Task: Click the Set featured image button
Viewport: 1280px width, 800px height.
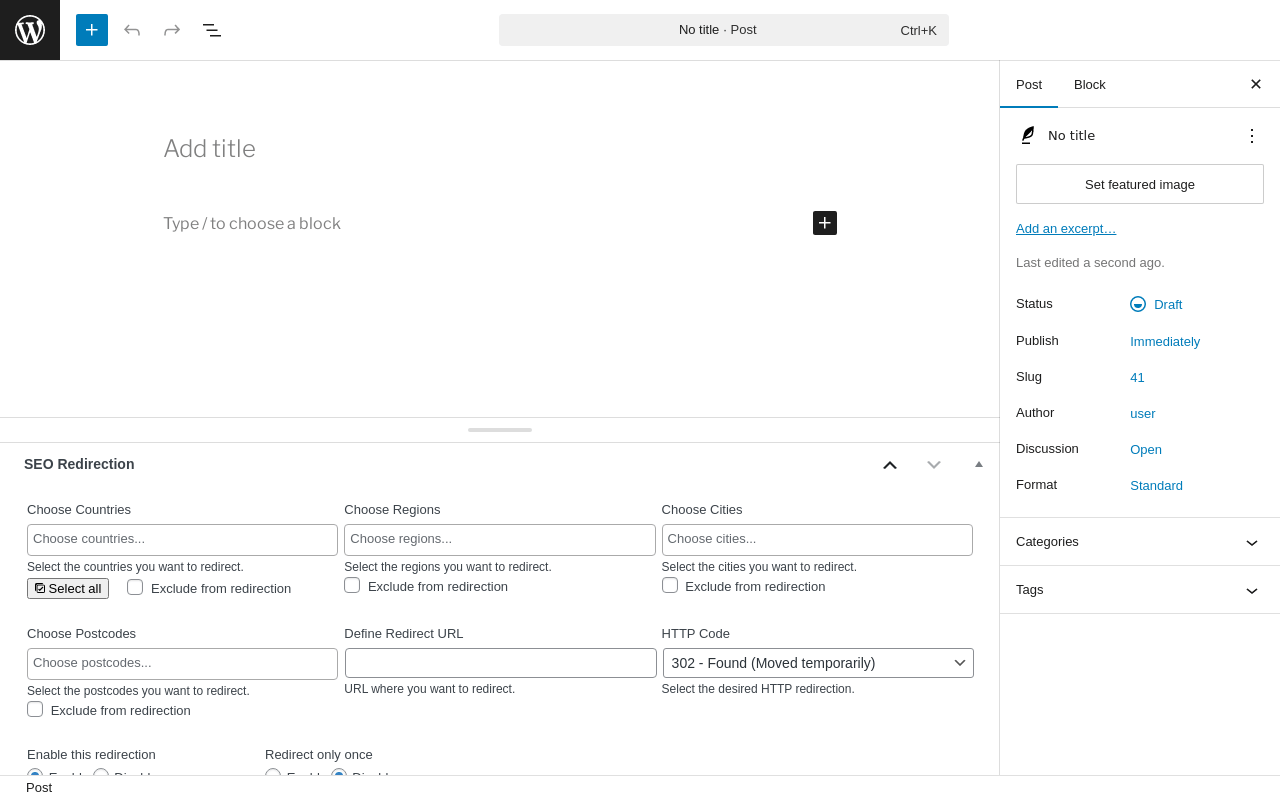Action: tap(1140, 184)
